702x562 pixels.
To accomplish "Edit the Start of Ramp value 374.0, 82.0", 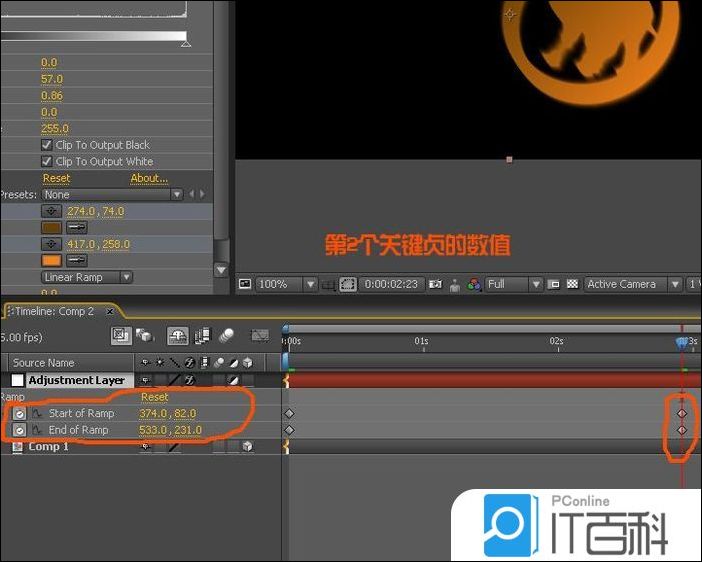I will click(167, 413).
